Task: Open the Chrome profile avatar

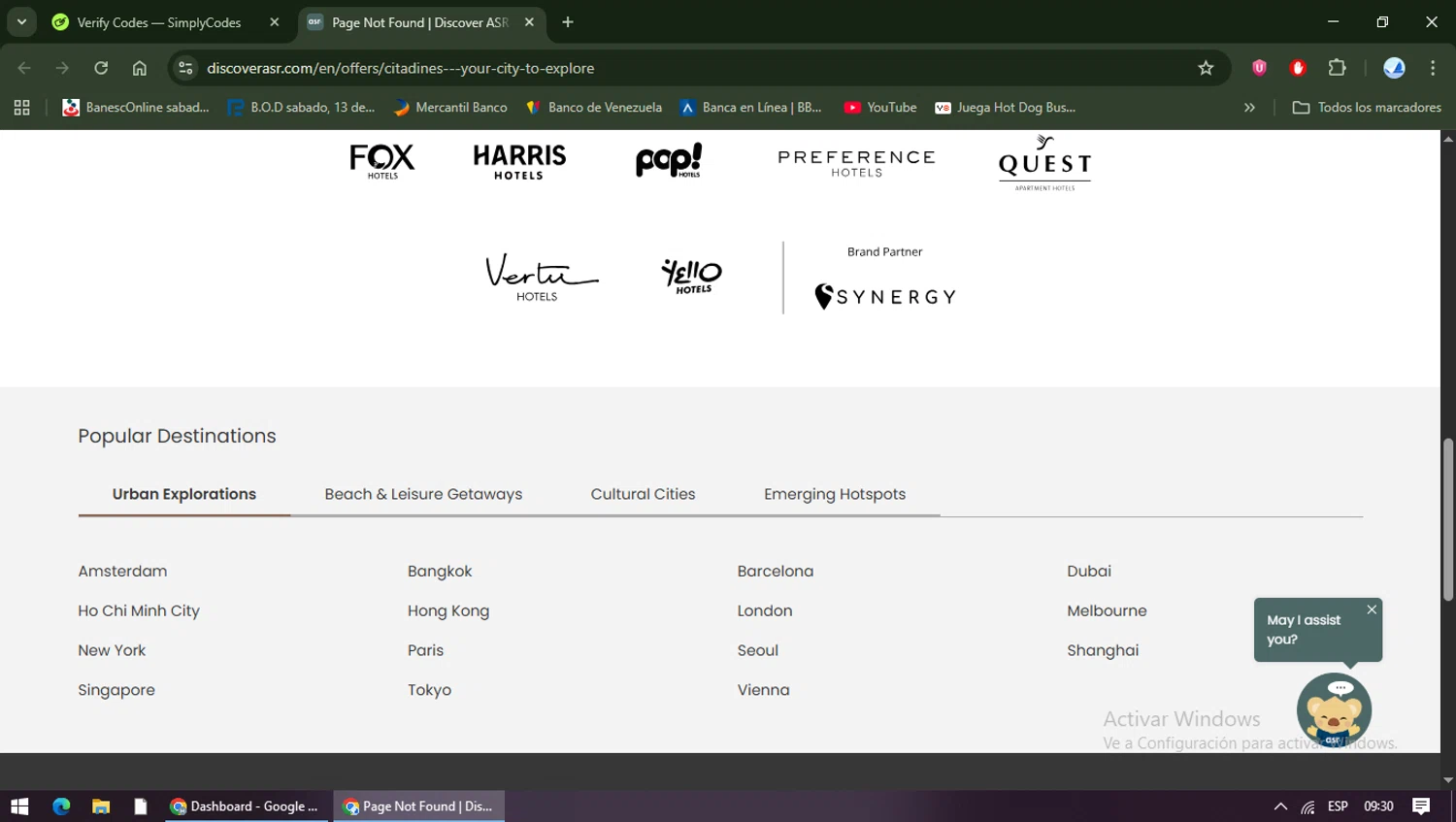Action: coord(1394,68)
